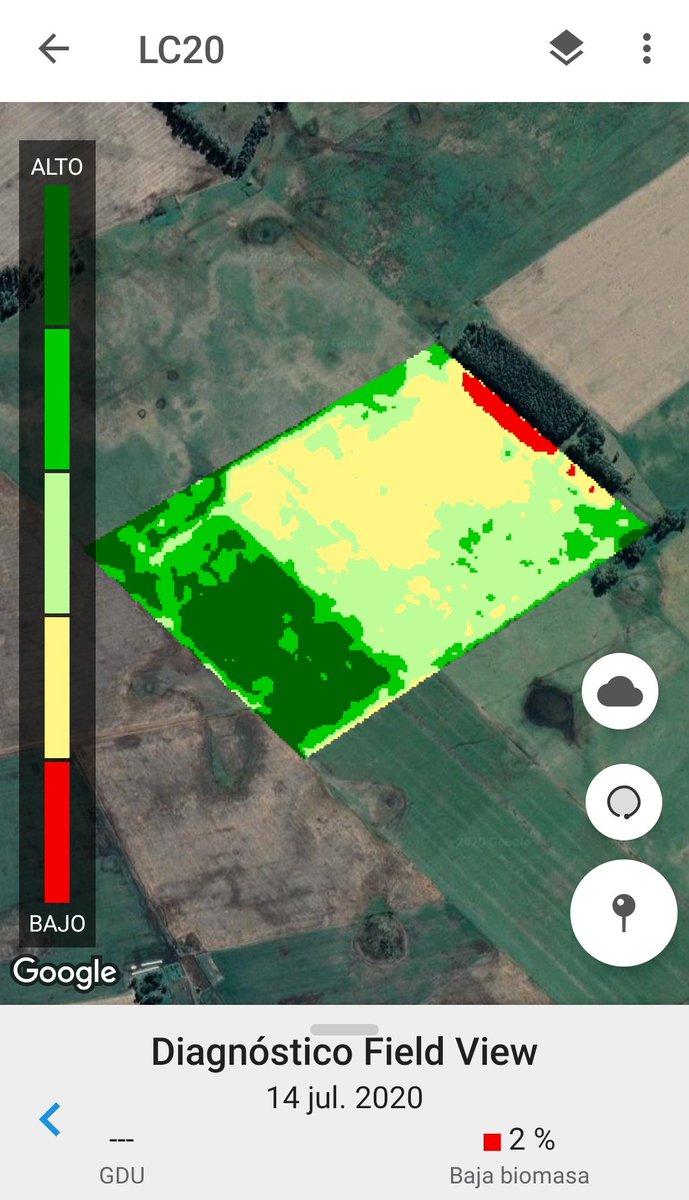Go back with the arrow icon
This screenshot has width=689, height=1200.
tap(53, 49)
